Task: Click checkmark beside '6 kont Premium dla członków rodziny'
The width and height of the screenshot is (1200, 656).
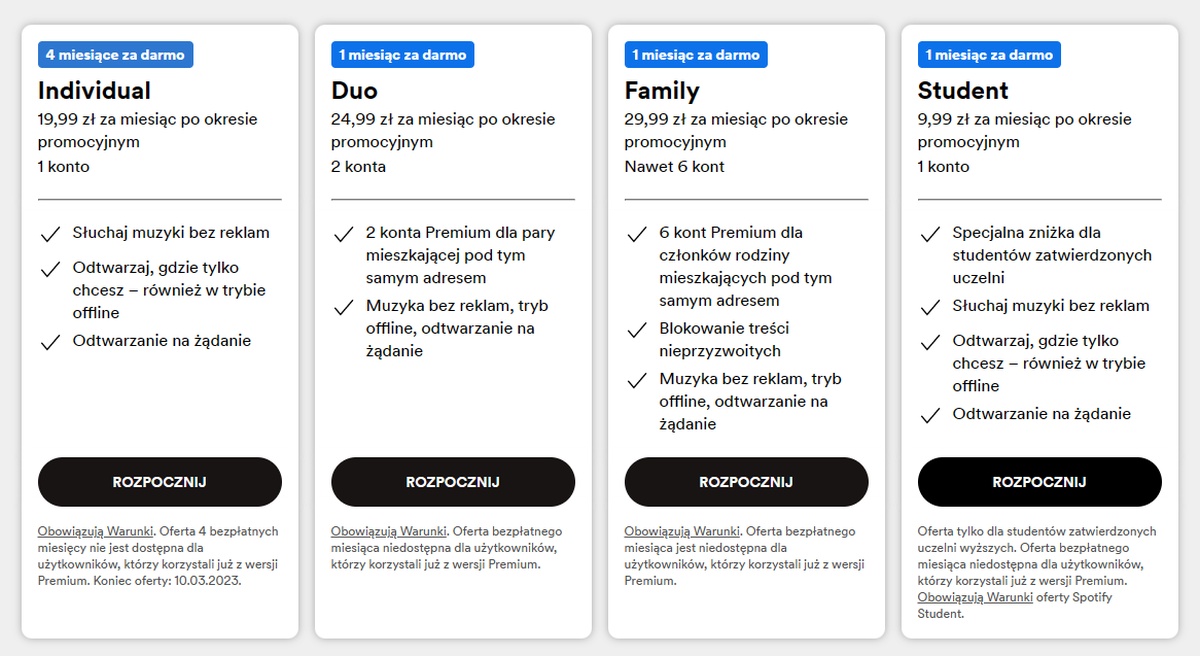Action: pyautogui.click(x=636, y=235)
